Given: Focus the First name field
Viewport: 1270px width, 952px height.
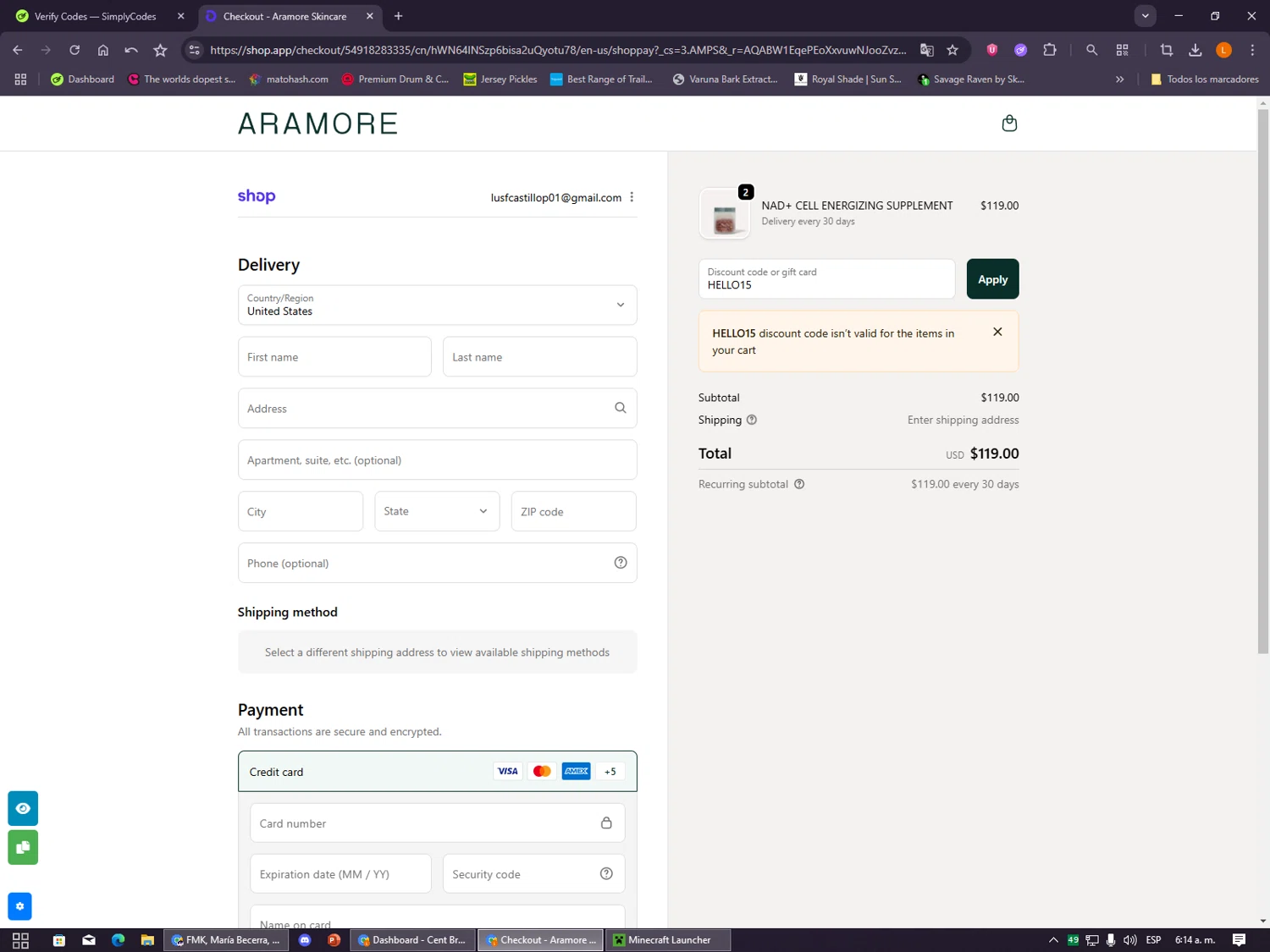Looking at the screenshot, I should click(334, 356).
